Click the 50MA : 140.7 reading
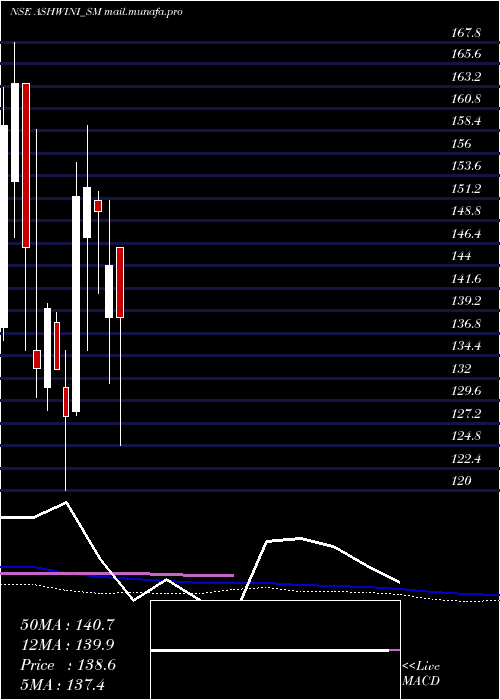500x700 pixels. (x=68, y=625)
